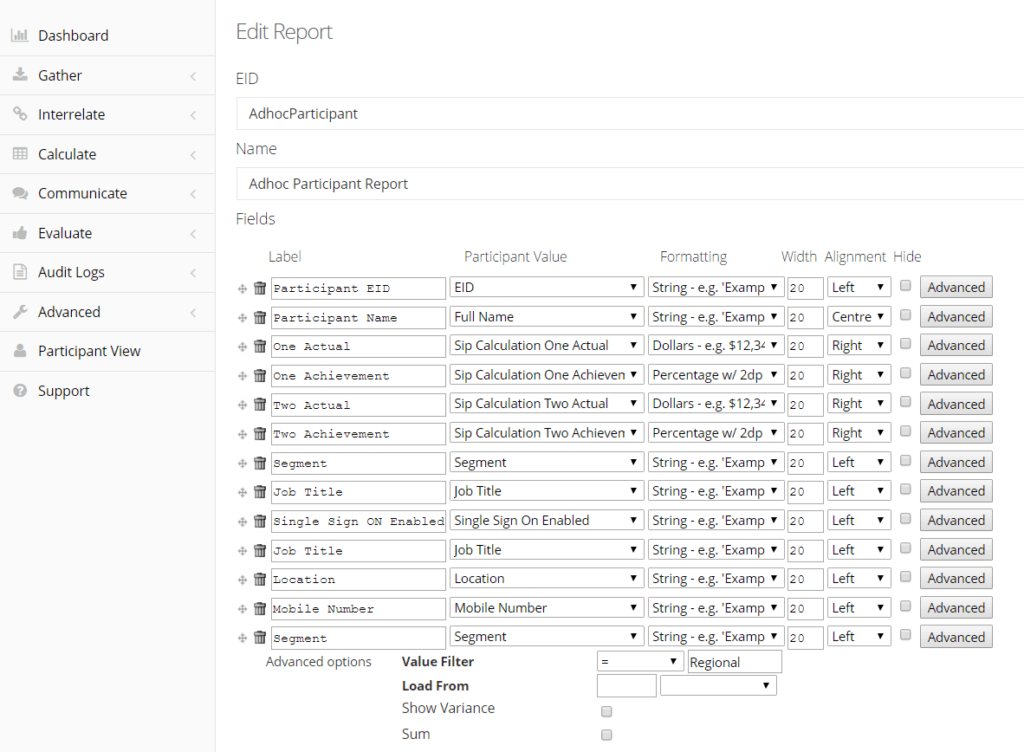The image size is (1024, 752).
Task: Open Load From empty dropdown
Action: click(x=718, y=685)
